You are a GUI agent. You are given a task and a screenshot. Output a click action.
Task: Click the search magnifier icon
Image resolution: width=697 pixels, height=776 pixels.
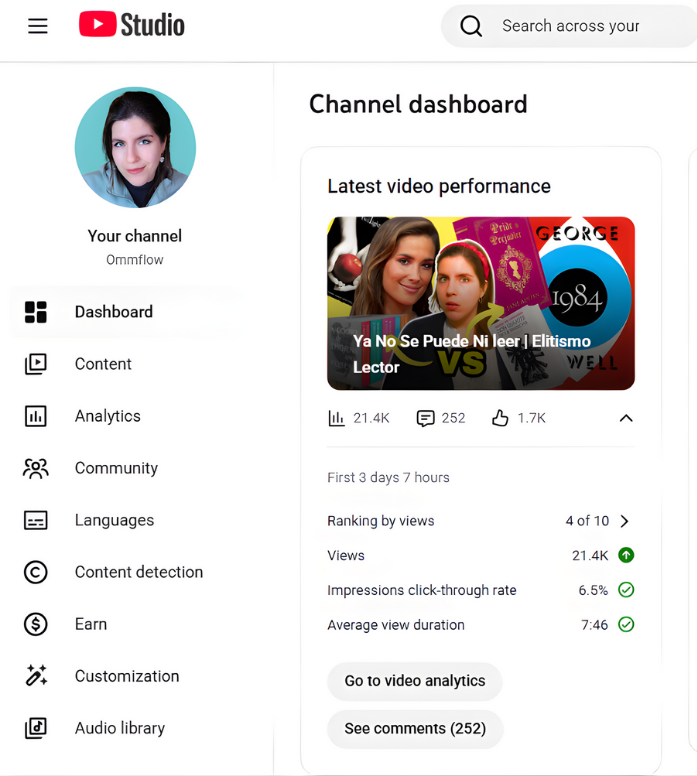(471, 26)
